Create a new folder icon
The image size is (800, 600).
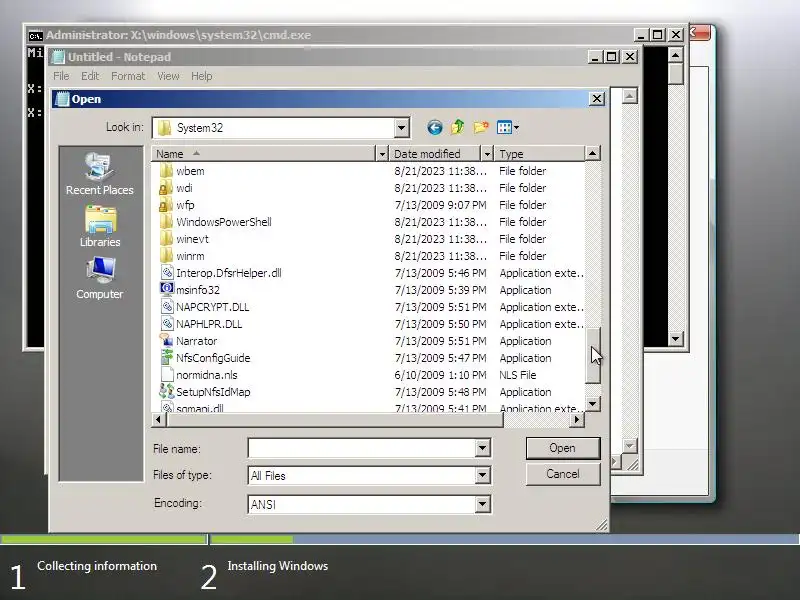point(481,127)
